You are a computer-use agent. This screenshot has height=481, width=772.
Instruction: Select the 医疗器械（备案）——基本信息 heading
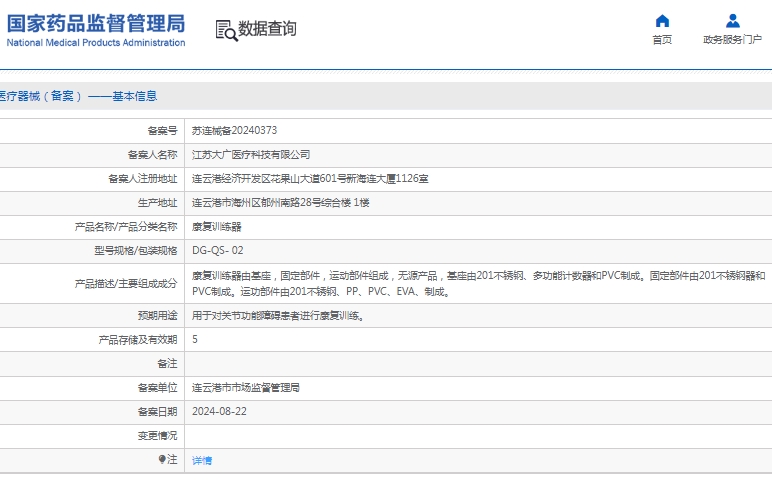coord(78,96)
